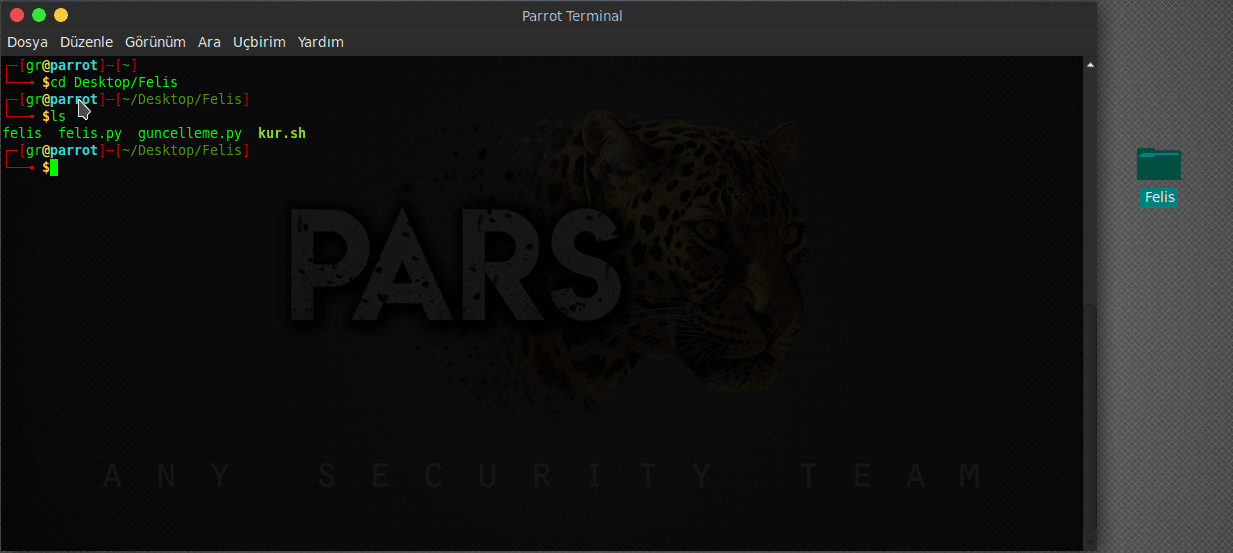Click the Parrot Terminal title text

click(572, 15)
